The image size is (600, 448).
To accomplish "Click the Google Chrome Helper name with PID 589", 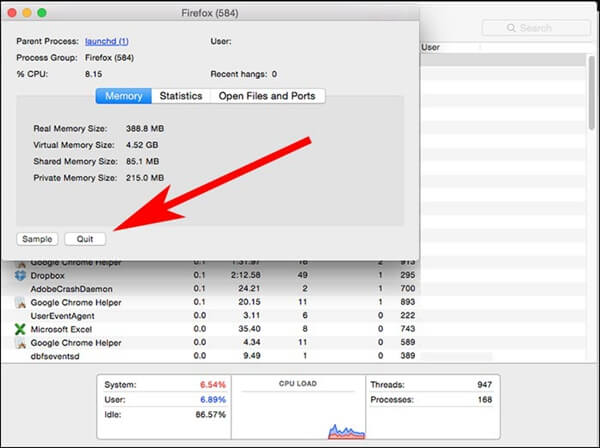I will pyautogui.click(x=76, y=343).
